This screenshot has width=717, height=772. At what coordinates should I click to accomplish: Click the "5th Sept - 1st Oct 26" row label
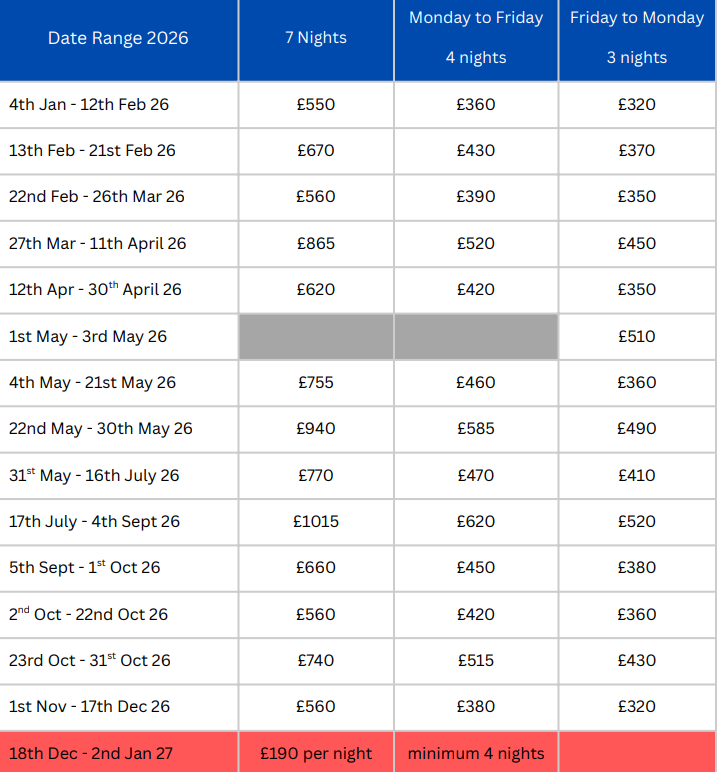tap(84, 567)
